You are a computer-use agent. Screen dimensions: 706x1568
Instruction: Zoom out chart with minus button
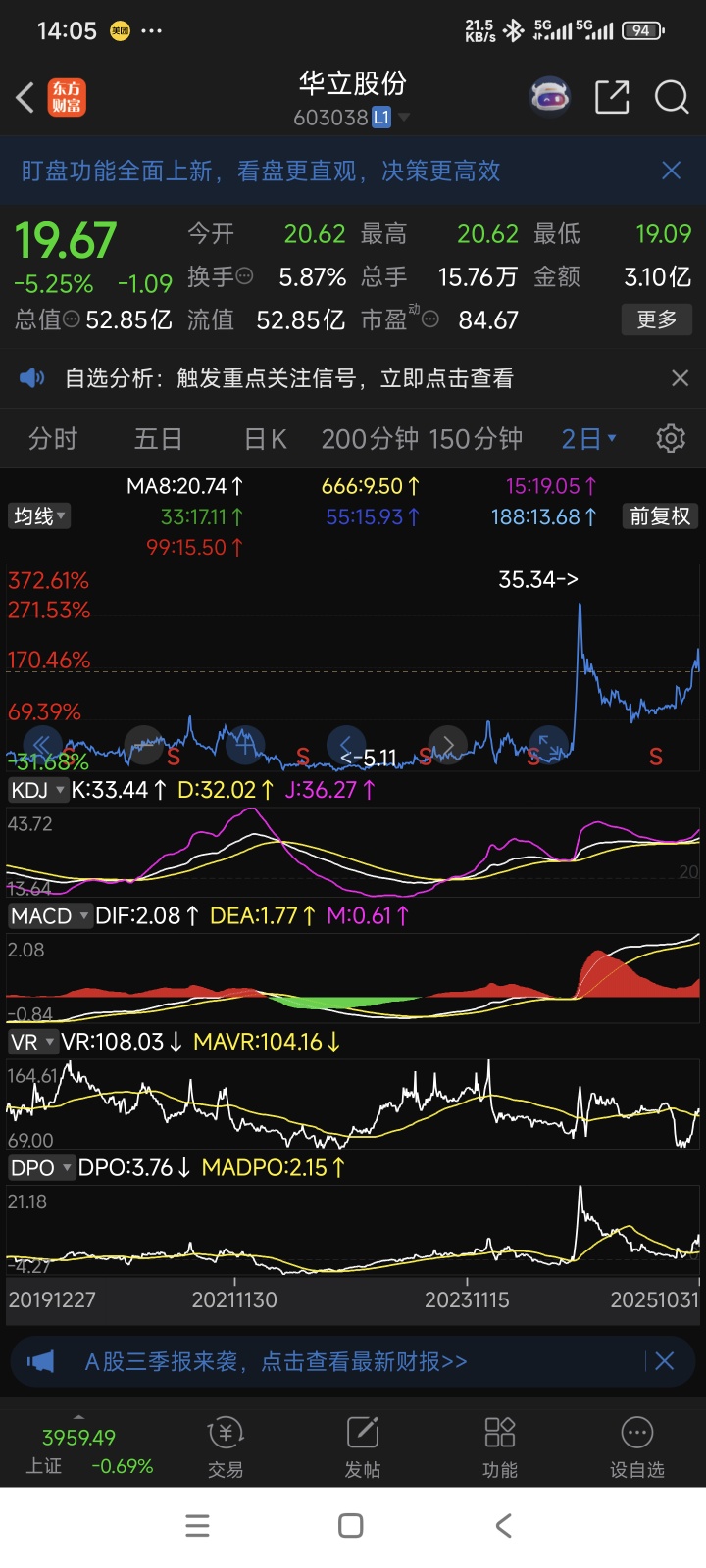(x=144, y=745)
